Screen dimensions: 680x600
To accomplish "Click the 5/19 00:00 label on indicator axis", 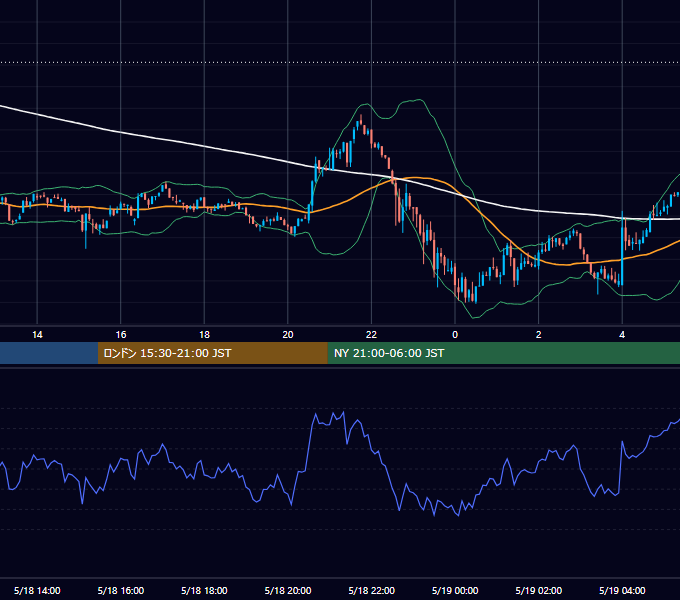I will pyautogui.click(x=455, y=590).
